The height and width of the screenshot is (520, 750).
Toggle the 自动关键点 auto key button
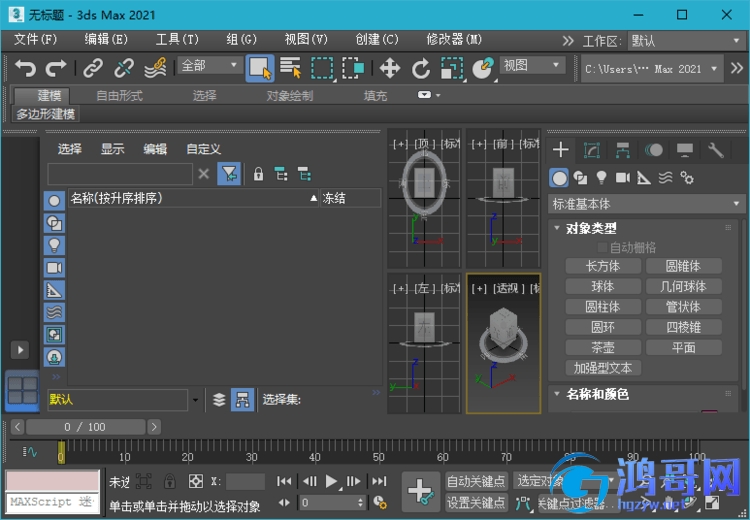coord(476,481)
